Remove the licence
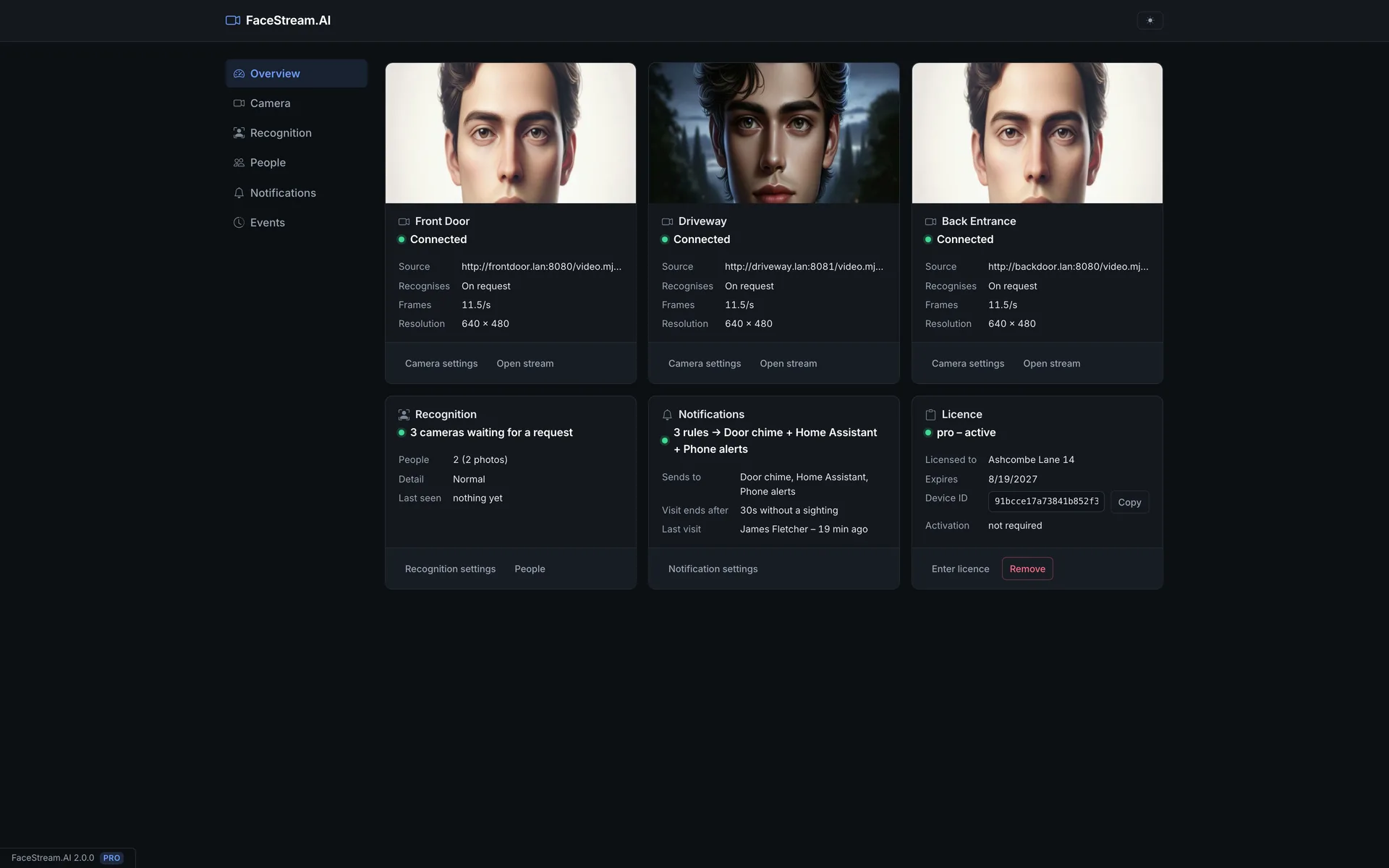1389x868 pixels. pos(1027,569)
